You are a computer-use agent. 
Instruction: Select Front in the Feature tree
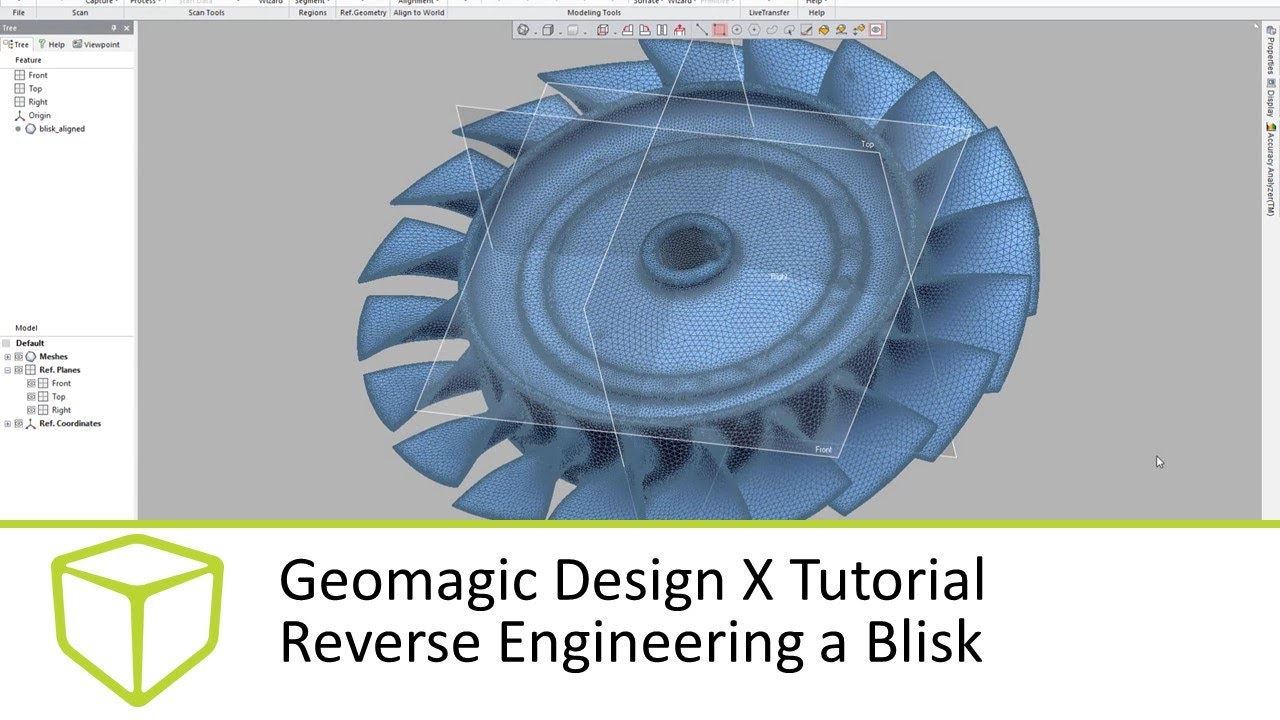pos(38,75)
